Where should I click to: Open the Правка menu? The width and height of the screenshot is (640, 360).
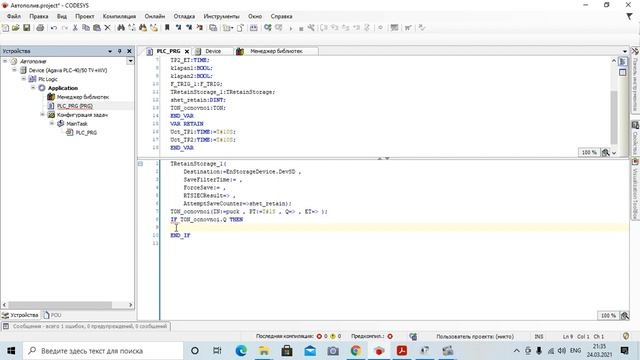[x=39, y=16]
